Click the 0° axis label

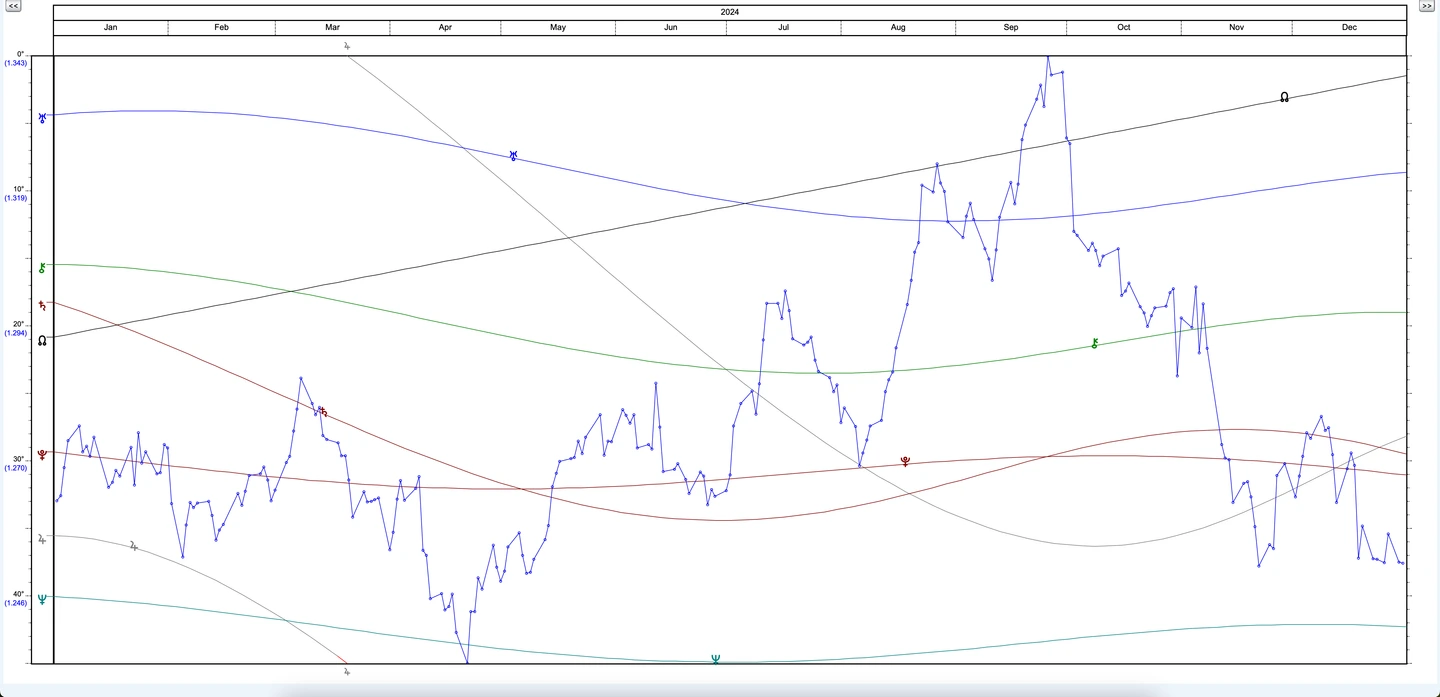point(19,55)
